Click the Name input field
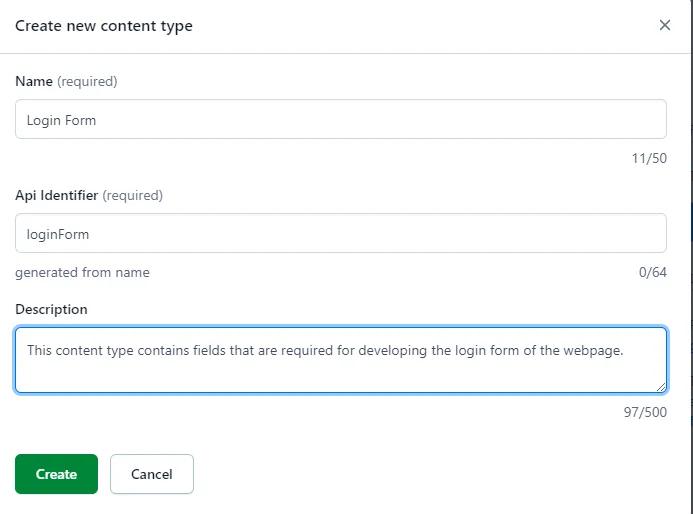The width and height of the screenshot is (693, 514). (341, 119)
